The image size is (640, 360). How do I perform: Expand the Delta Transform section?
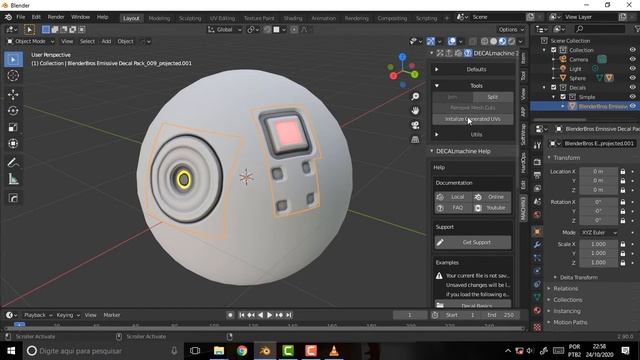[578, 278]
